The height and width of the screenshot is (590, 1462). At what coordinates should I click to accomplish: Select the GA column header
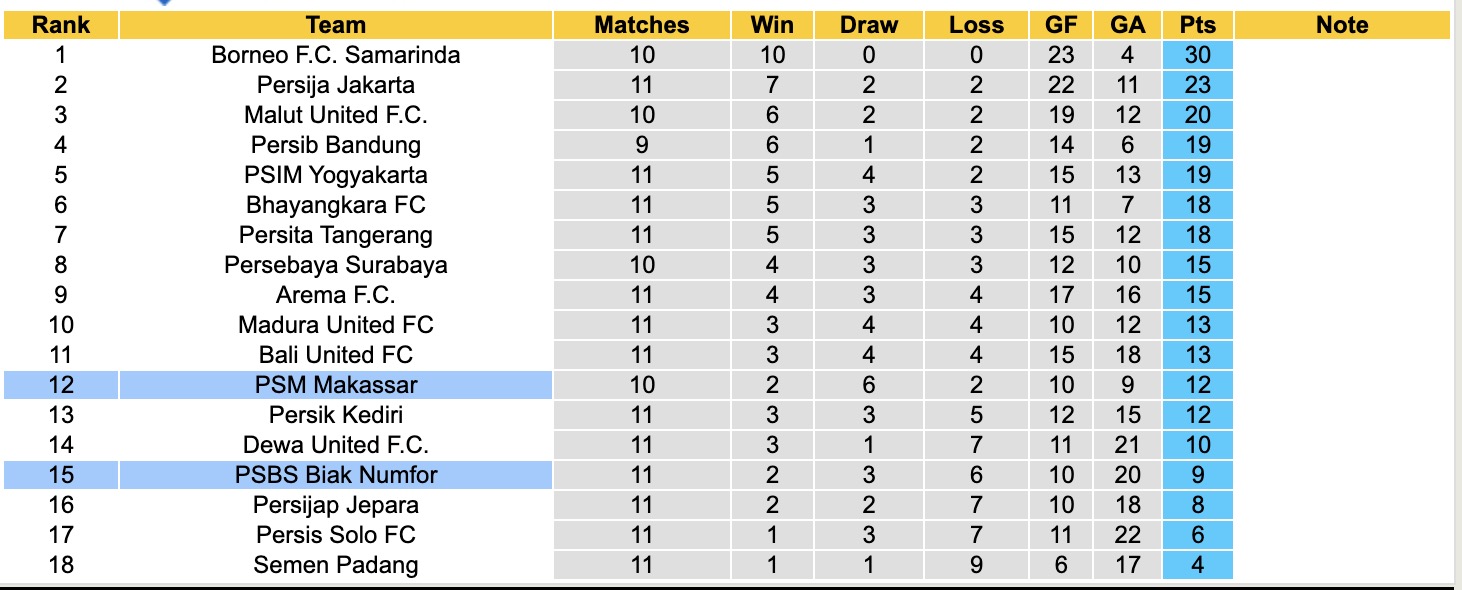coord(1128,25)
